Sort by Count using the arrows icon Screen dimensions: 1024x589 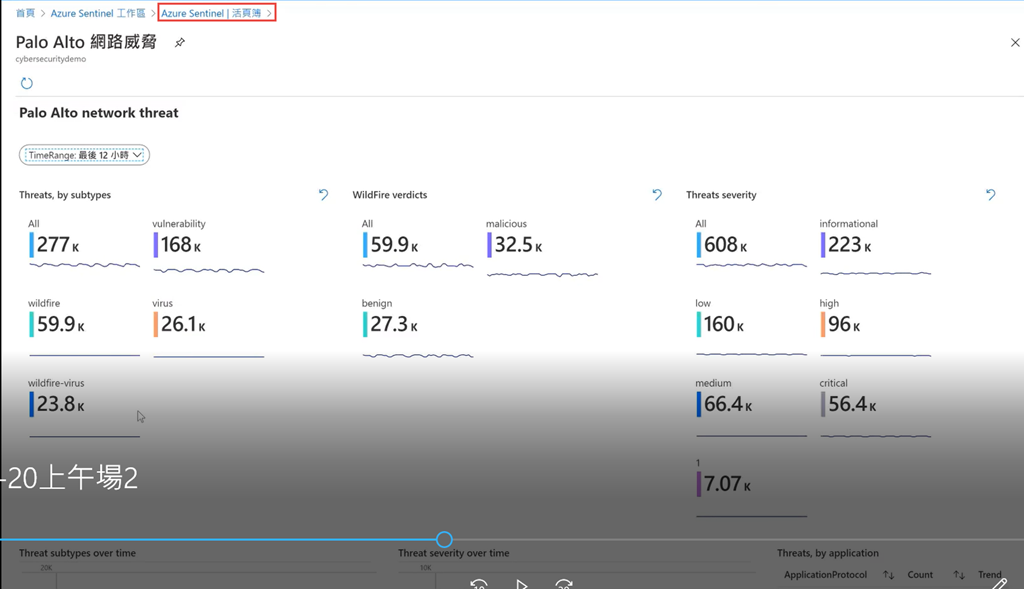coord(959,575)
